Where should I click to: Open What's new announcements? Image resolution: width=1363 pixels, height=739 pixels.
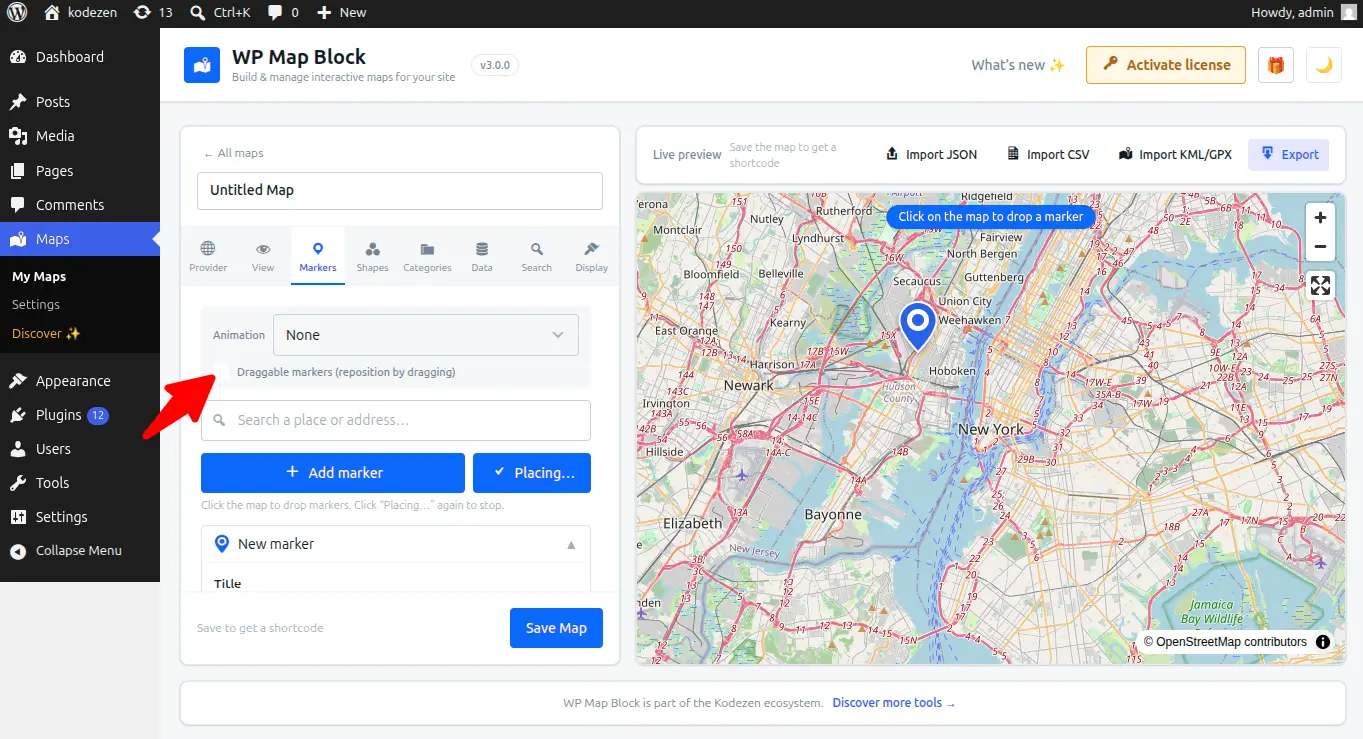(1018, 65)
